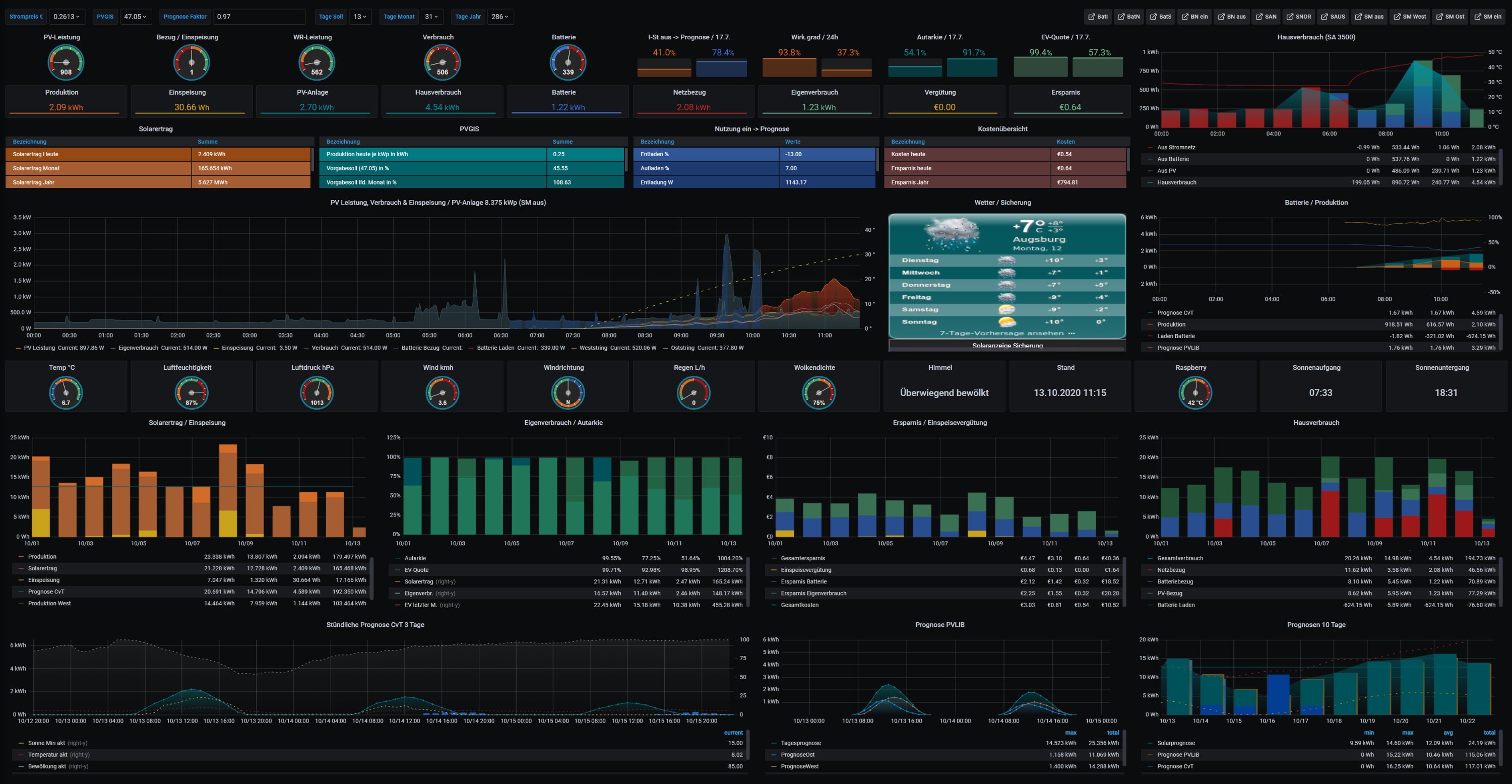Click the SAUS link button
This screenshot has height=784, width=1512.
(x=1333, y=17)
